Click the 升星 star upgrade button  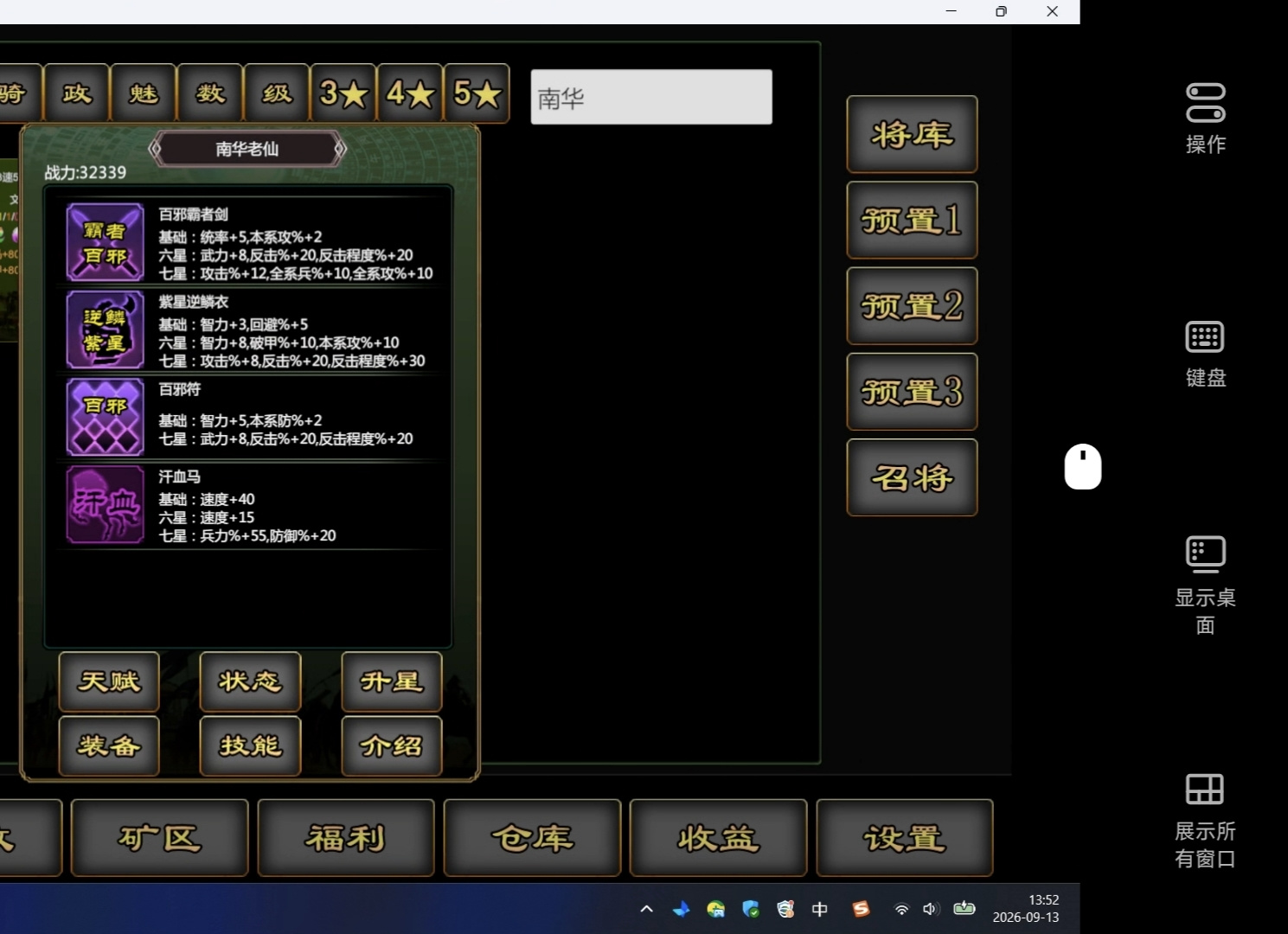(392, 681)
